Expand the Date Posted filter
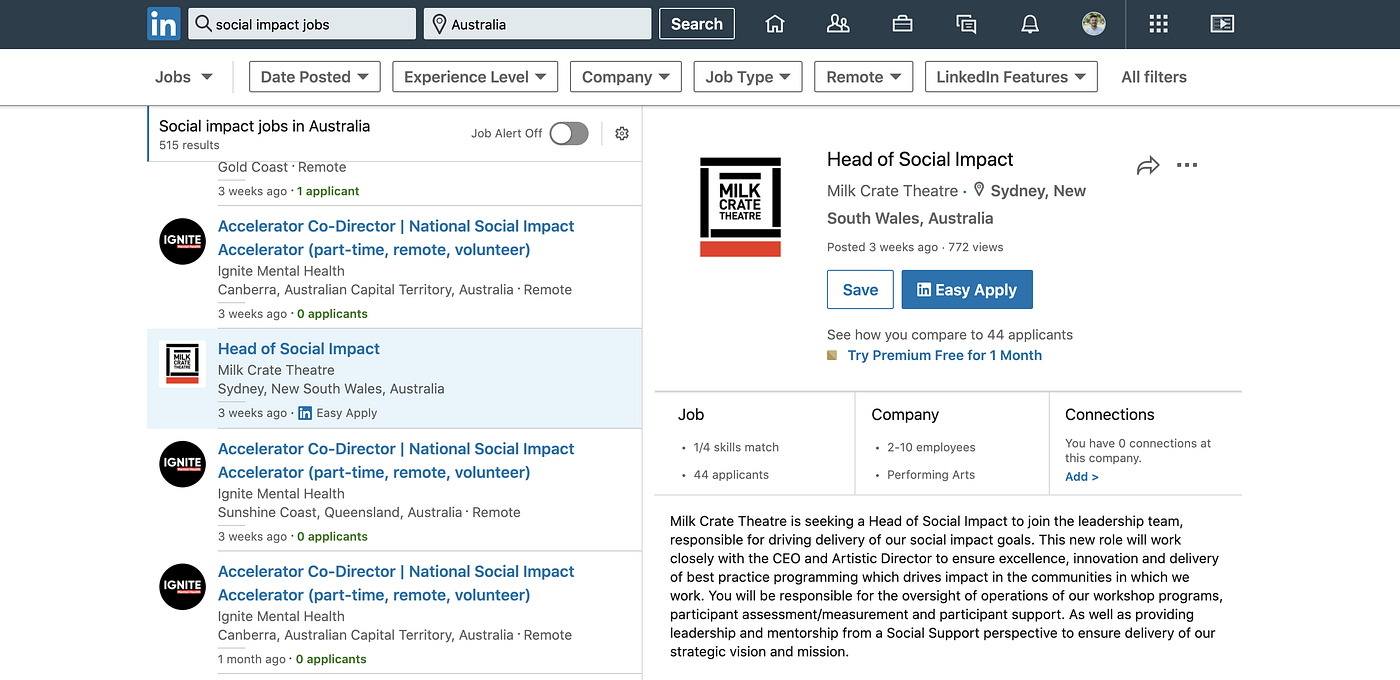The image size is (1400, 680). [x=315, y=77]
